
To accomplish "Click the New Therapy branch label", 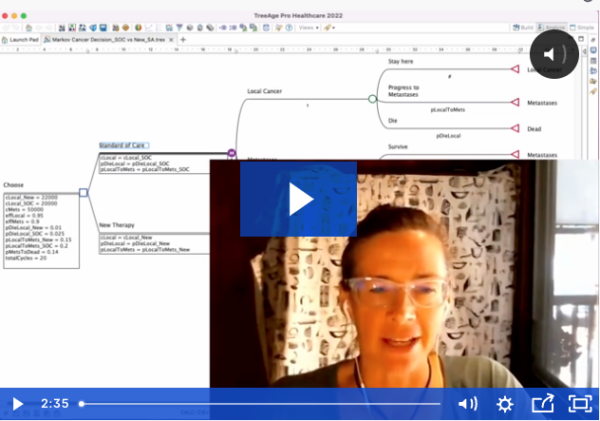I will click(x=116, y=225).
